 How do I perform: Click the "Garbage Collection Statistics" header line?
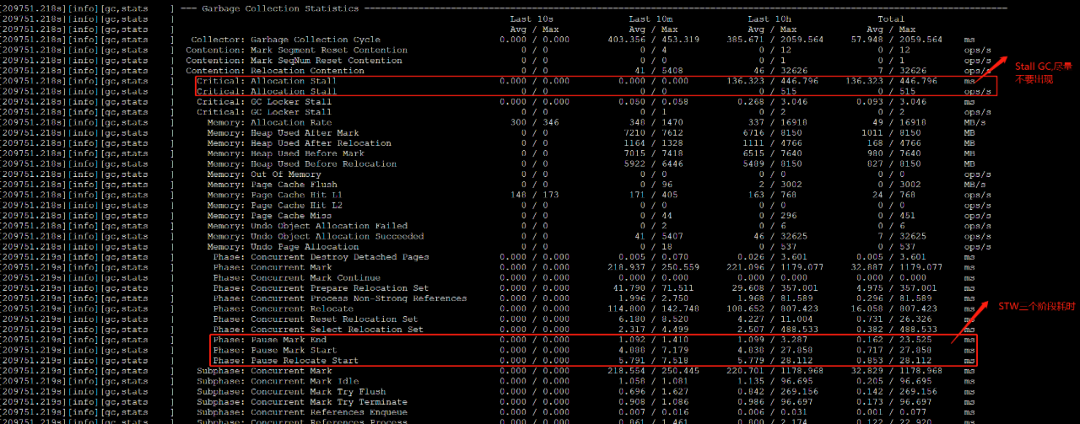(x=278, y=8)
